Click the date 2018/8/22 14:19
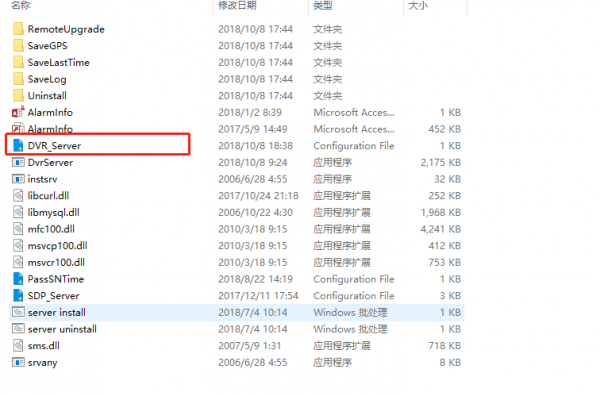600x396 pixels. tap(256, 279)
